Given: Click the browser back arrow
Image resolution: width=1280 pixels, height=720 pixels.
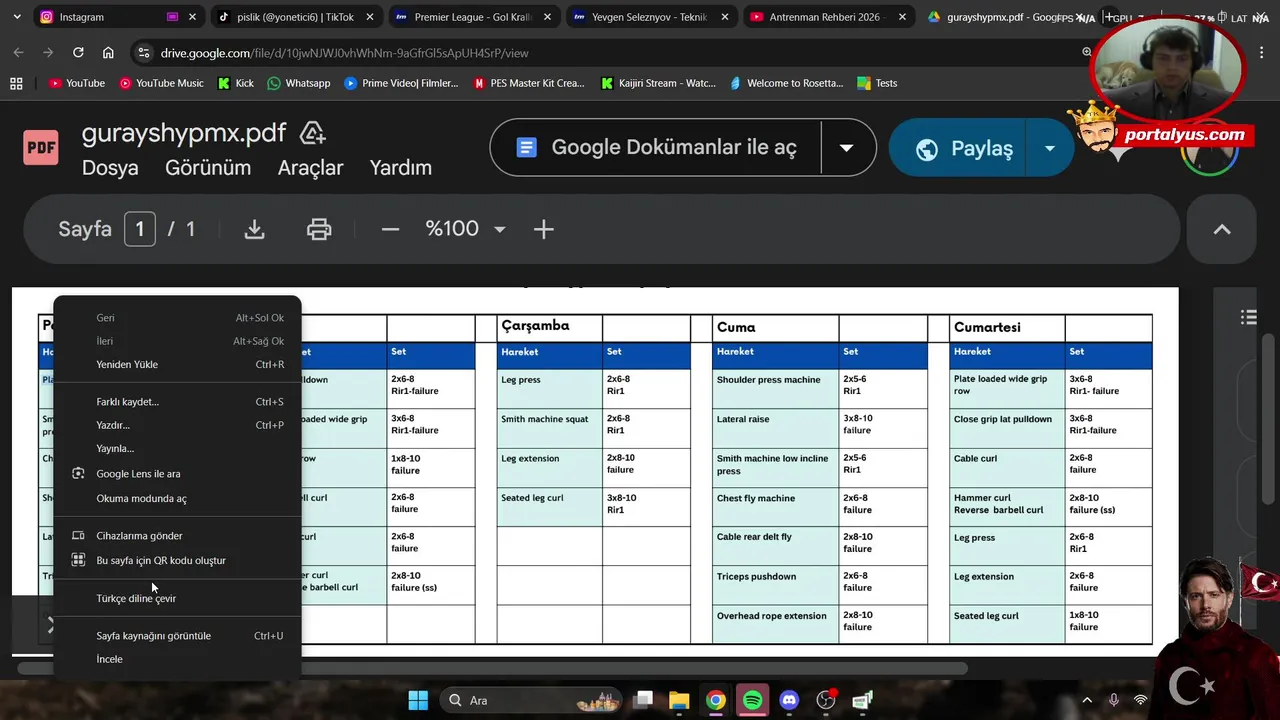Looking at the screenshot, I should (x=18, y=53).
